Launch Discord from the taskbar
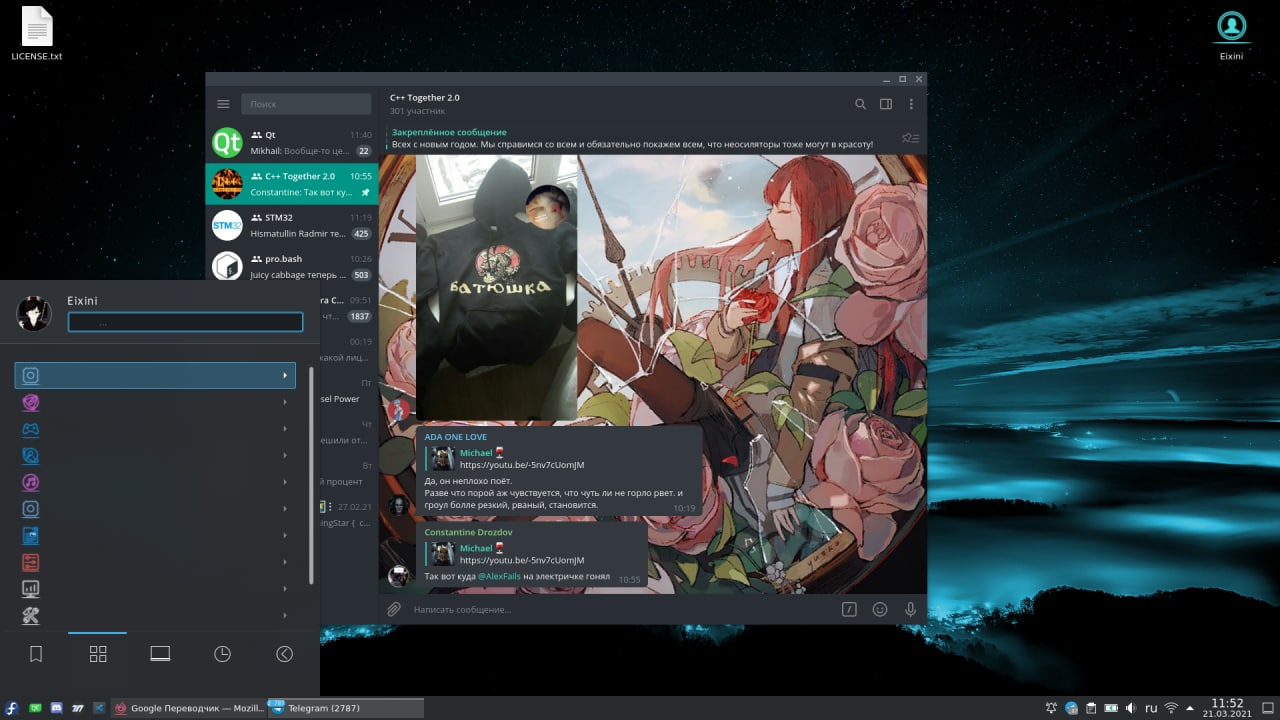 pos(56,708)
